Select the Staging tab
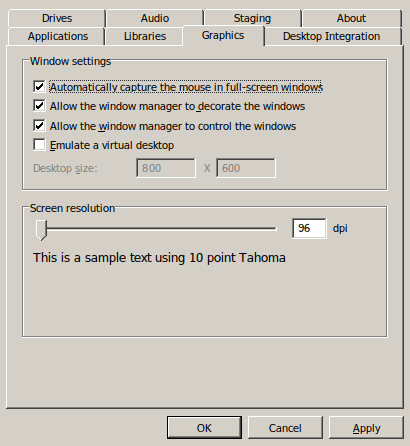This screenshot has height=446, width=410. click(252, 18)
